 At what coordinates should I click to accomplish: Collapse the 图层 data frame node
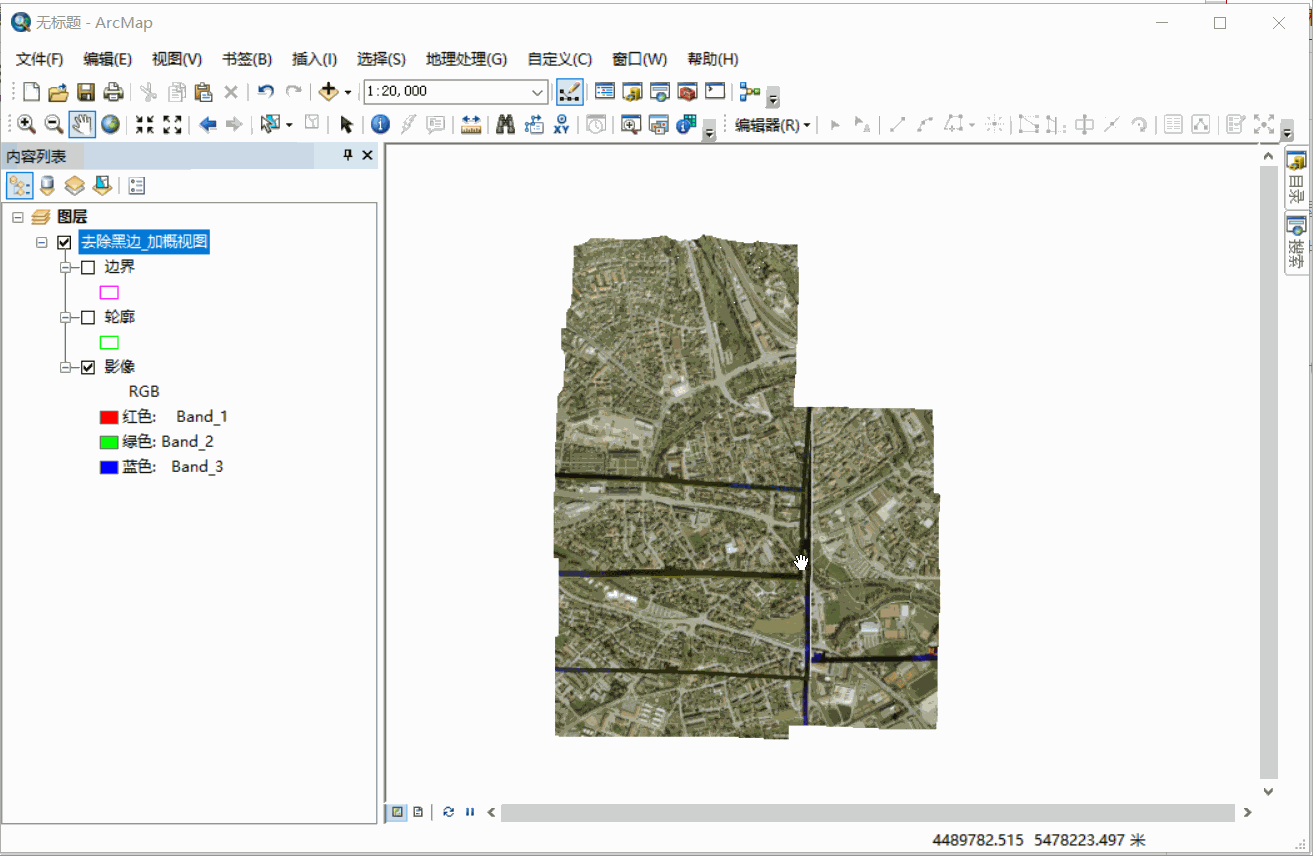[18, 217]
